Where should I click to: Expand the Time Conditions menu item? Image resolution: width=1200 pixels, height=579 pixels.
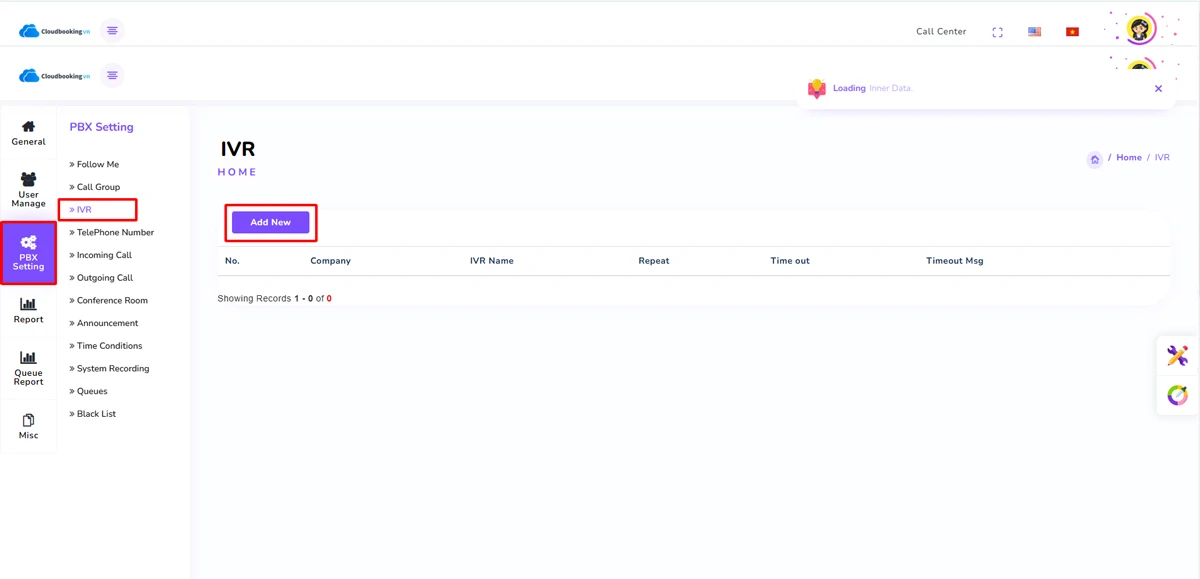[x=109, y=346]
